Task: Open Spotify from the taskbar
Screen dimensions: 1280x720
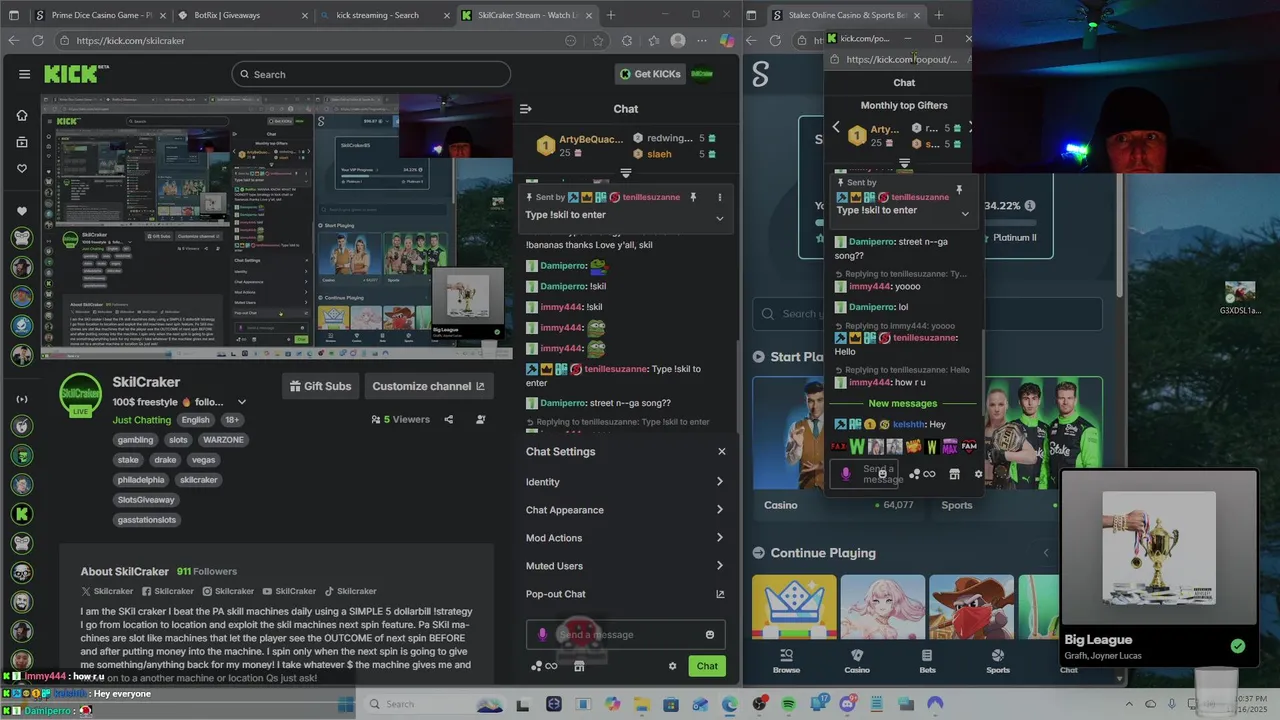Action: [788, 704]
